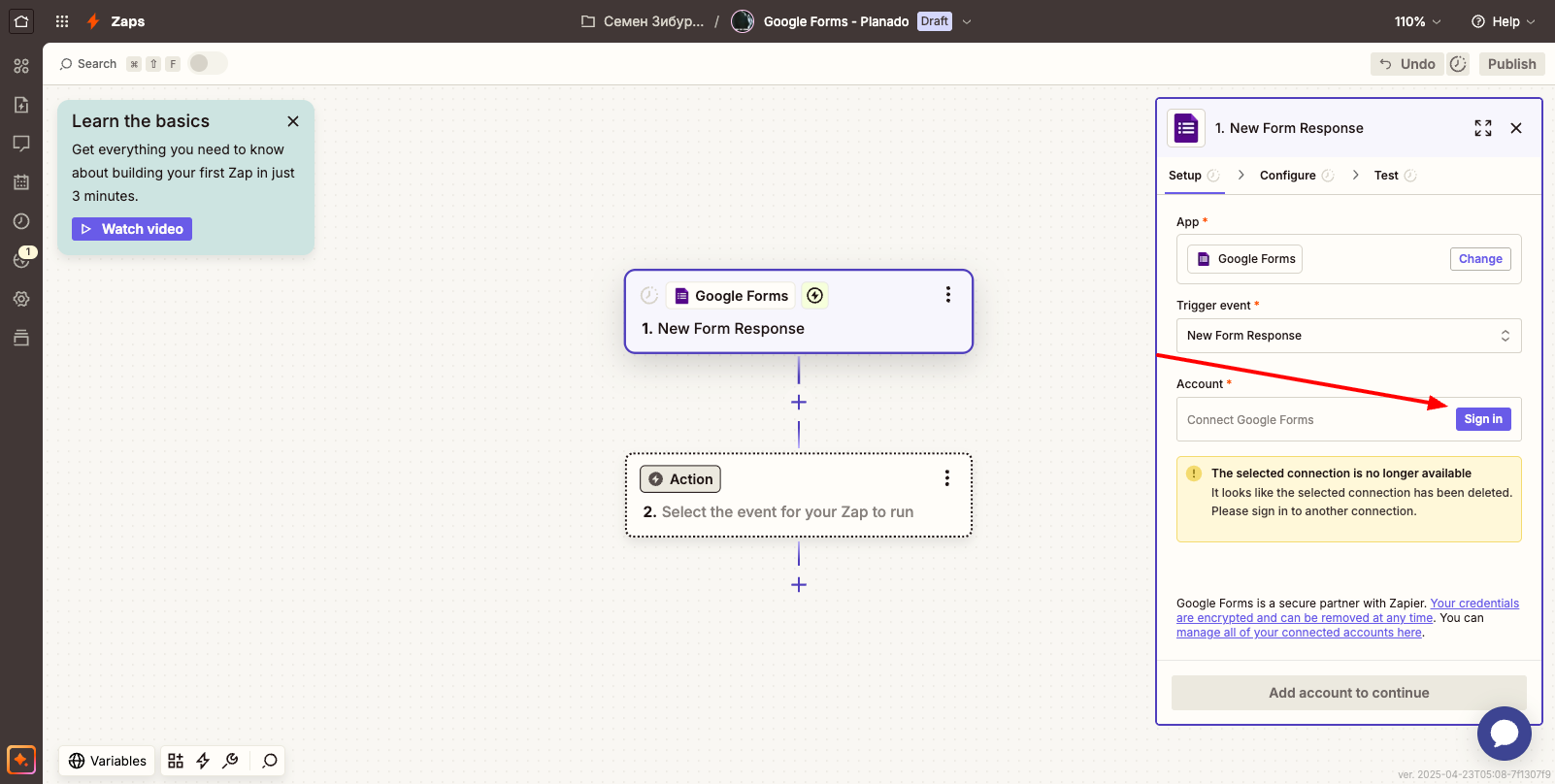Open the versions stack icon in sidebar
1555x784 pixels.
coord(21,338)
